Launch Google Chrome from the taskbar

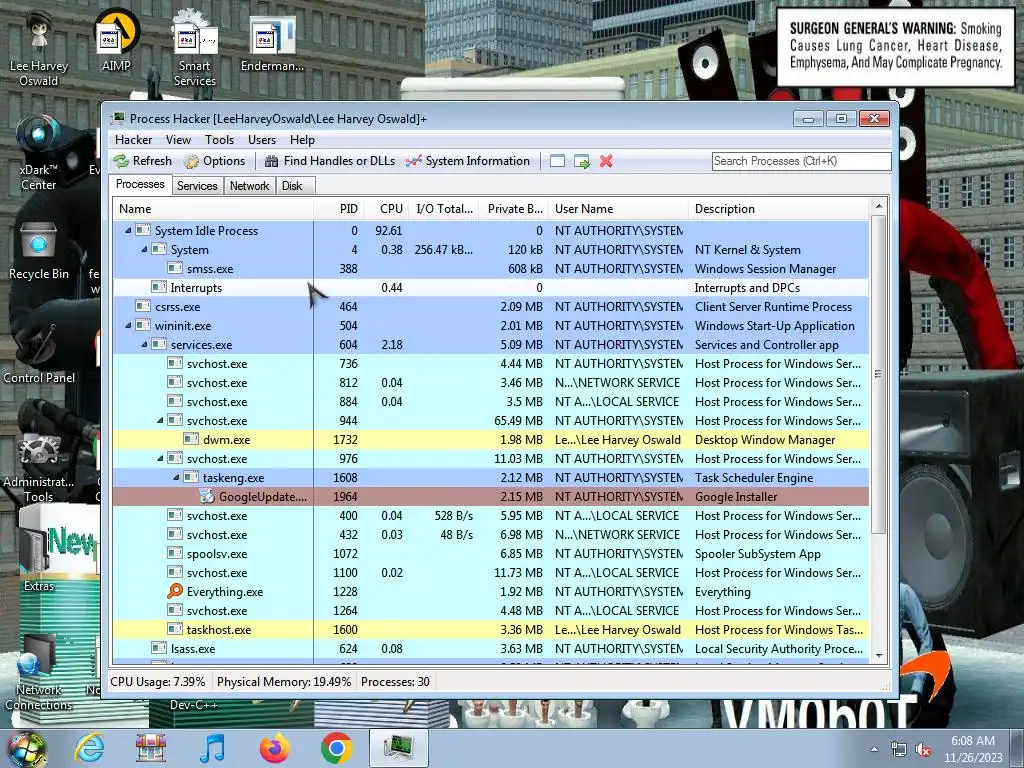tap(336, 748)
